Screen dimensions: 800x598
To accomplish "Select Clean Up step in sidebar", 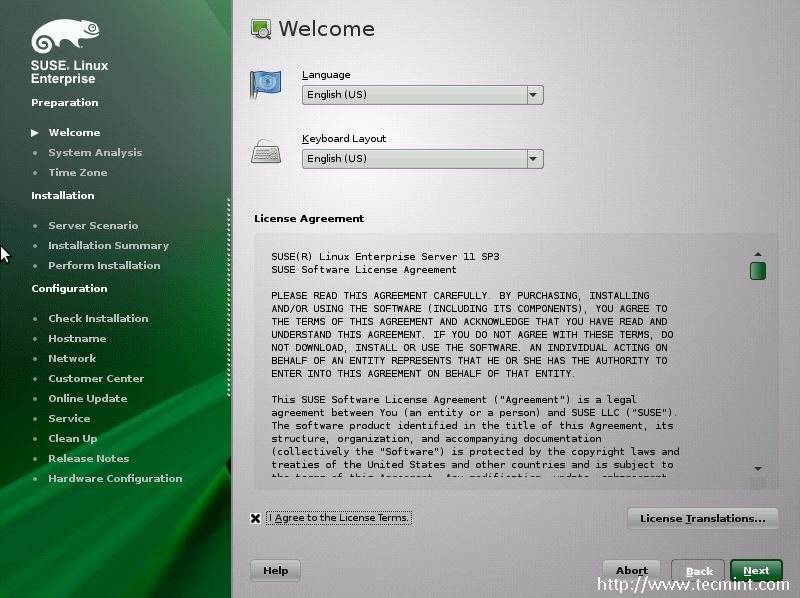I will (72, 438).
